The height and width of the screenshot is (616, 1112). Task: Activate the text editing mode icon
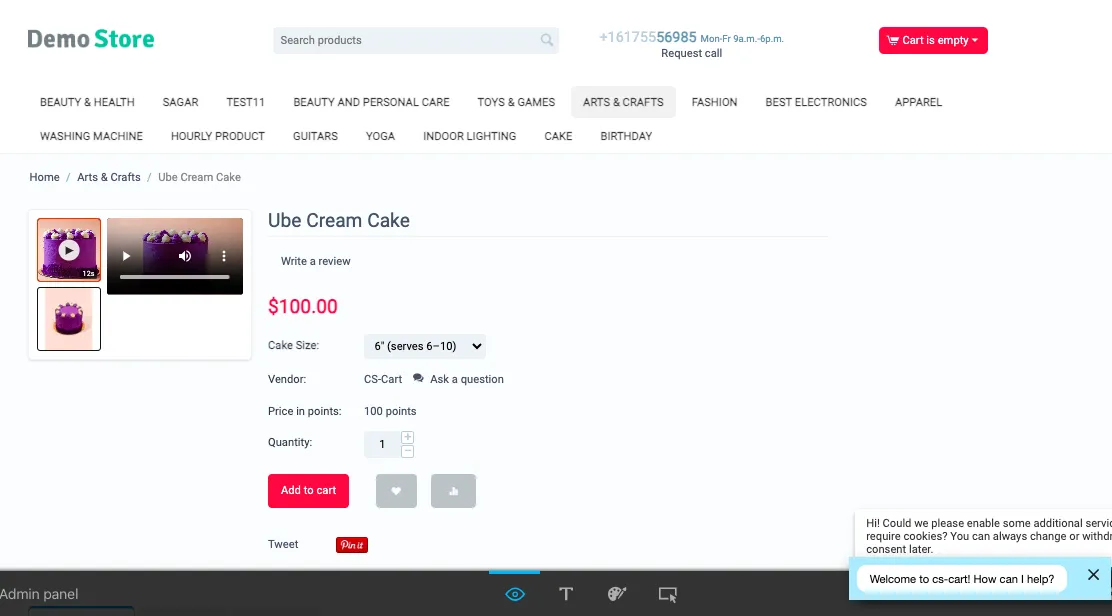(566, 594)
